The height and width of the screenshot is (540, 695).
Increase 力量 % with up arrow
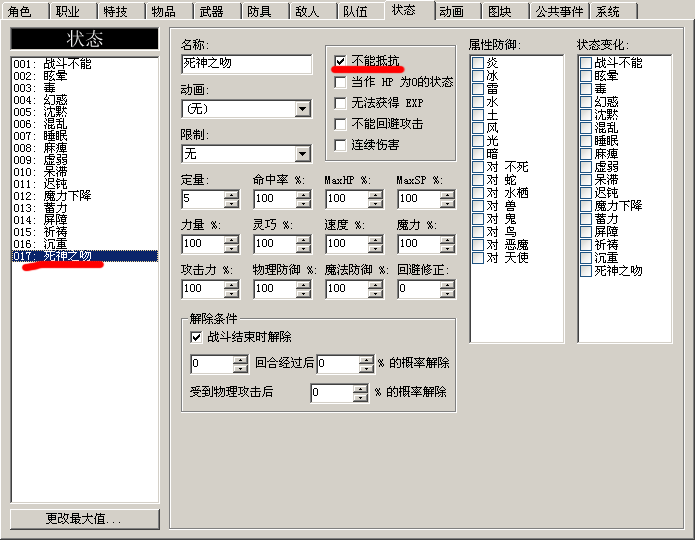[231, 239]
